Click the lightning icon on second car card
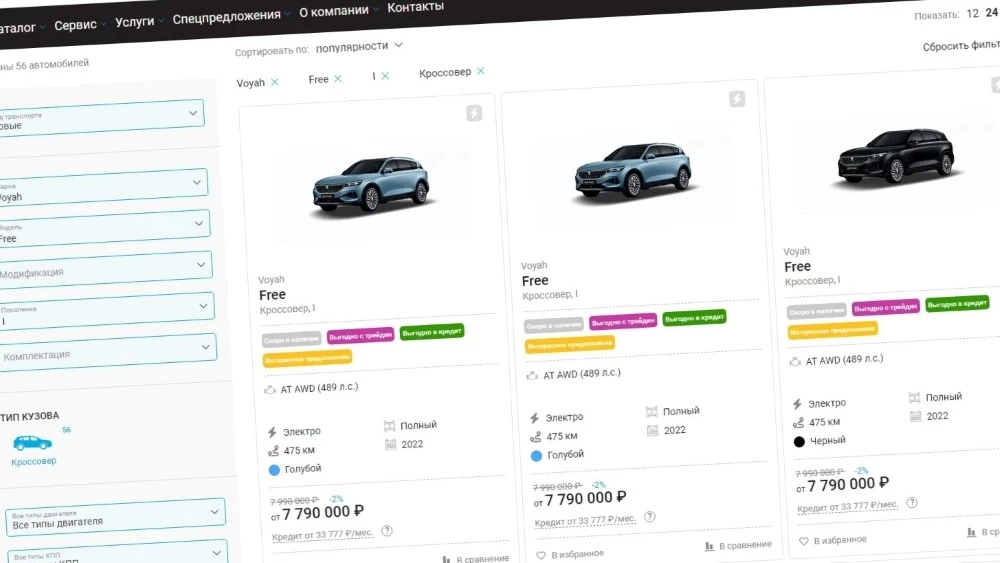1000x563 pixels. coord(737,99)
